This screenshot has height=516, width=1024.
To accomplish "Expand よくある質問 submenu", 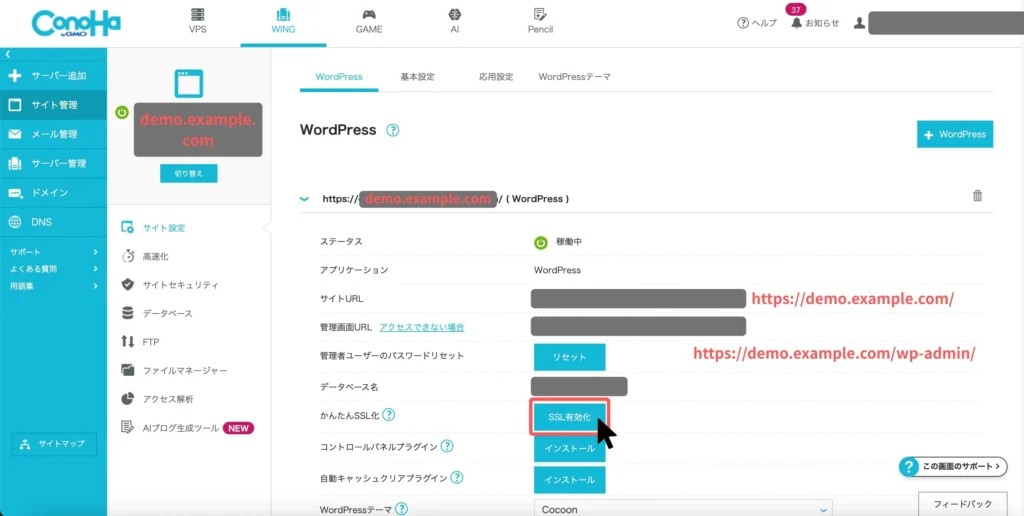I will click(x=54, y=268).
